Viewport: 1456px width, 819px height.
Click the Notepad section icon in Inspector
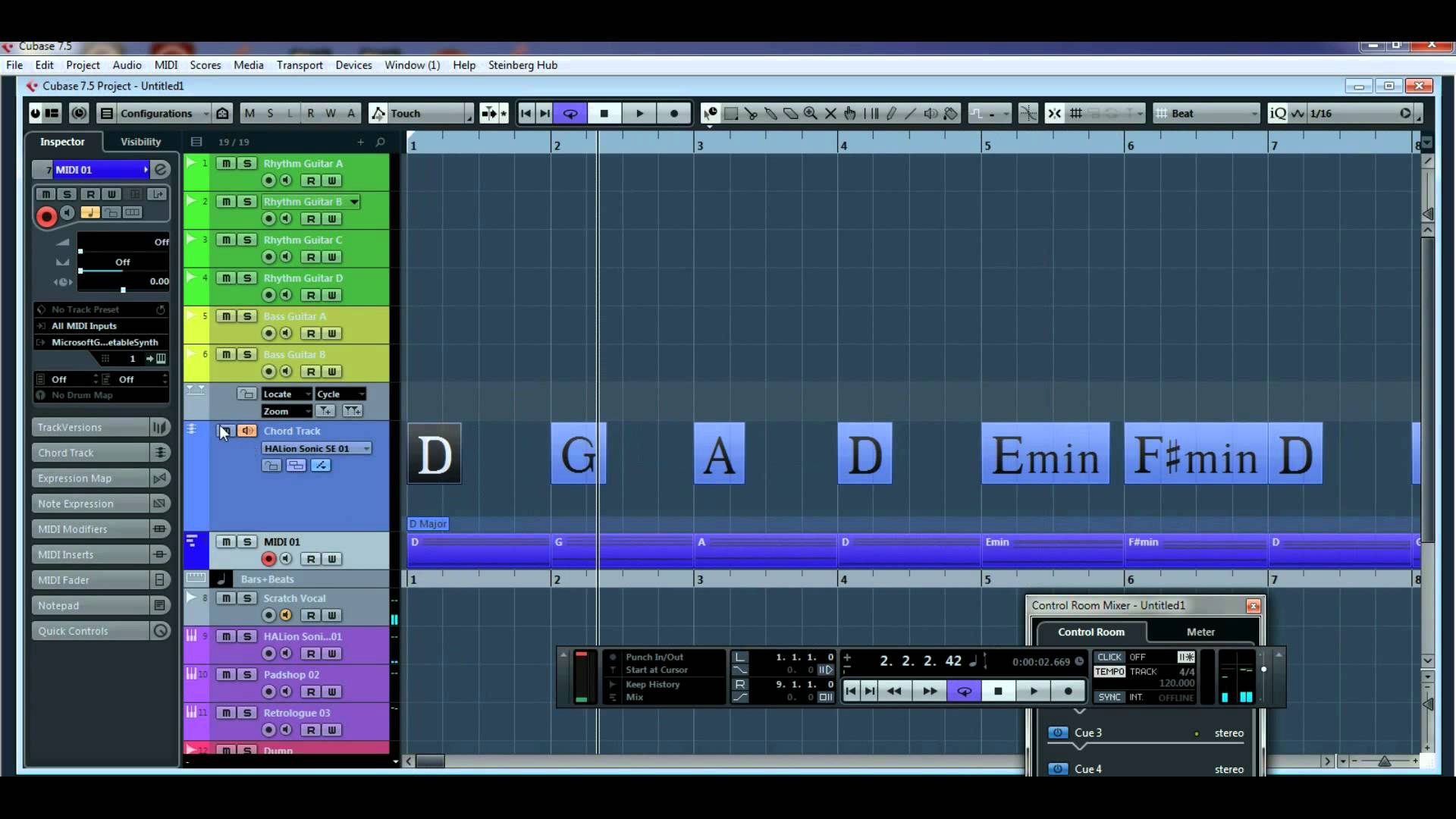click(x=159, y=605)
